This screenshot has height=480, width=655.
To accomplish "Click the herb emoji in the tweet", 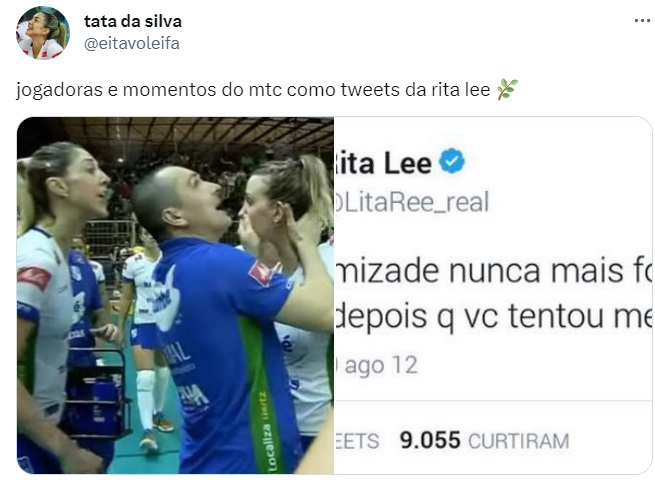I will 507,89.
